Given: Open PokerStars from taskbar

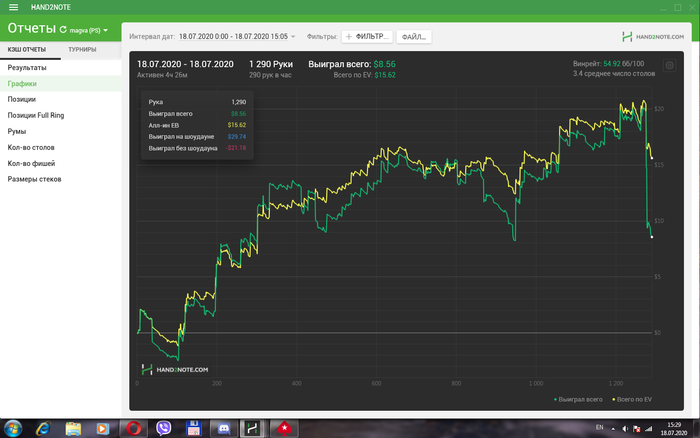Looking at the screenshot, I should 284,429.
